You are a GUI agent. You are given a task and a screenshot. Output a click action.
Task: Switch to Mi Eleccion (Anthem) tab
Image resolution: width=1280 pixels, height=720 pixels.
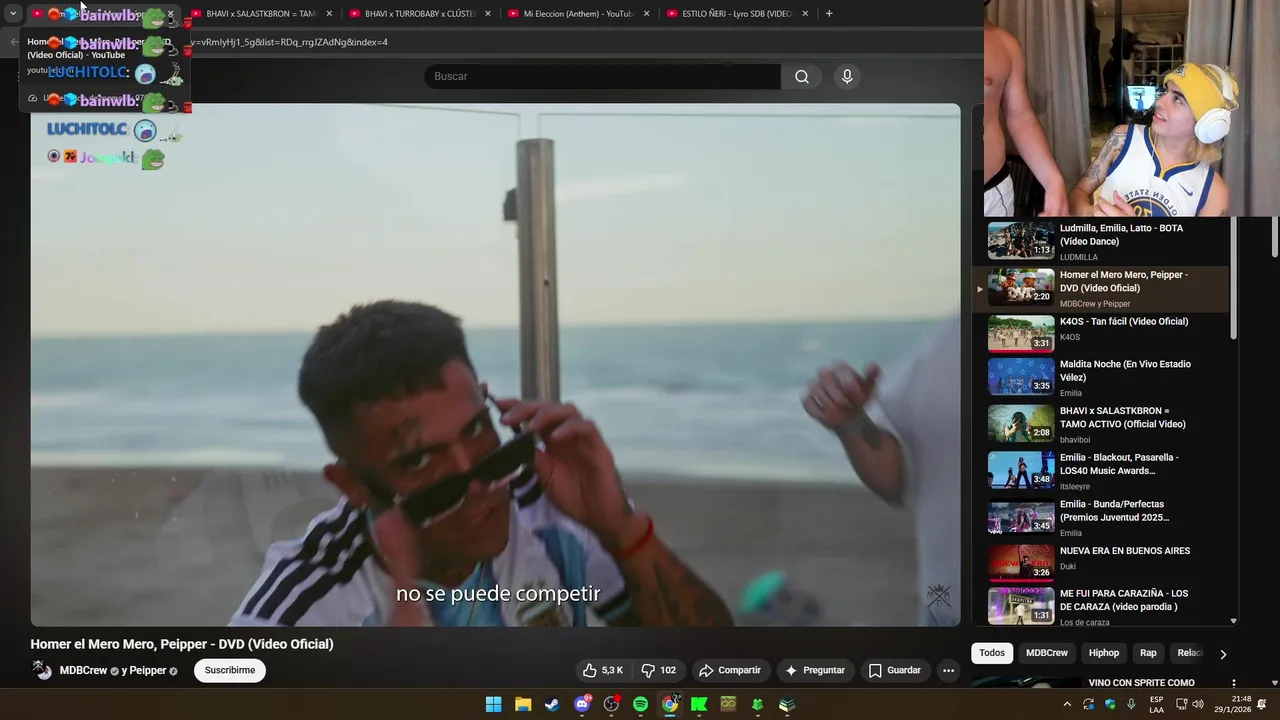578,14
